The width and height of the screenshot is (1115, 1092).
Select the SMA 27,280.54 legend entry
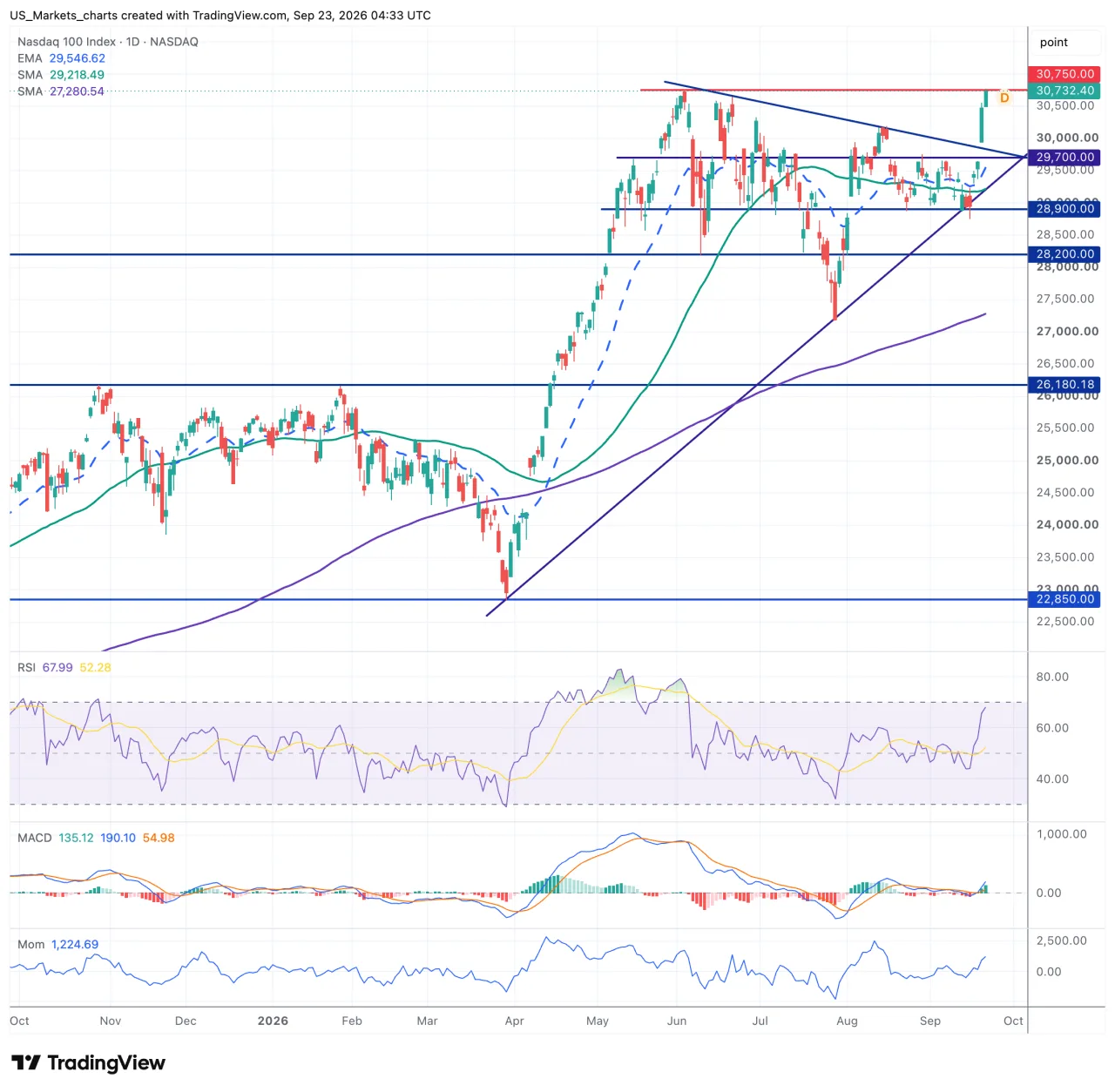click(61, 91)
